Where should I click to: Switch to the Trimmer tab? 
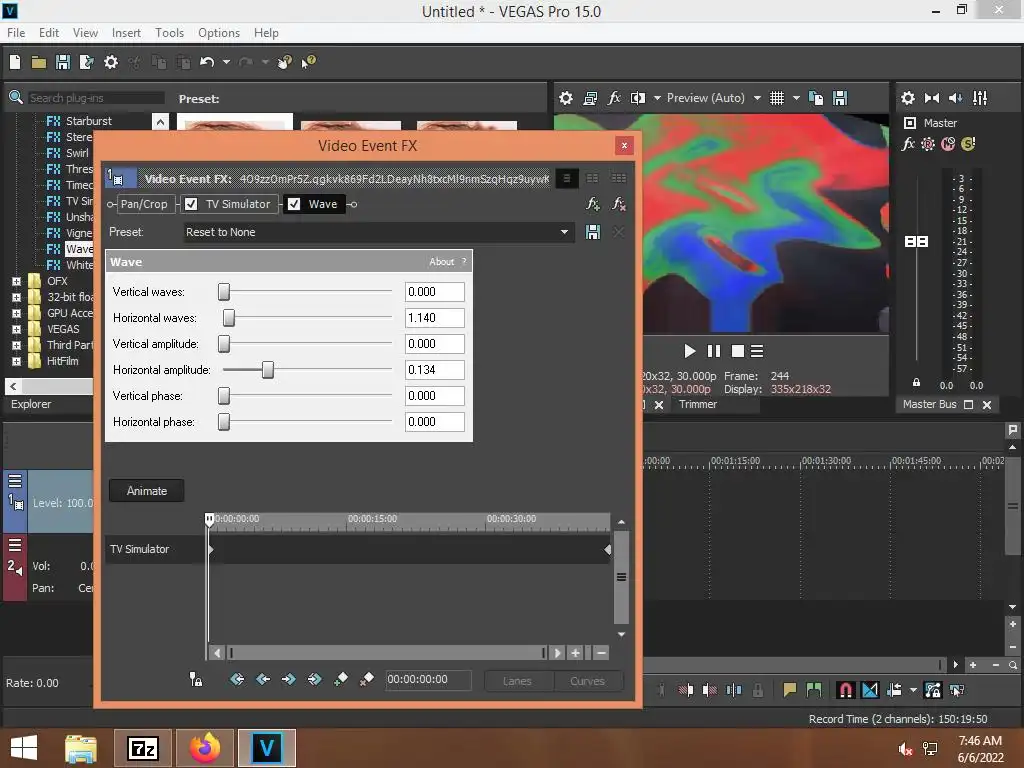point(697,404)
